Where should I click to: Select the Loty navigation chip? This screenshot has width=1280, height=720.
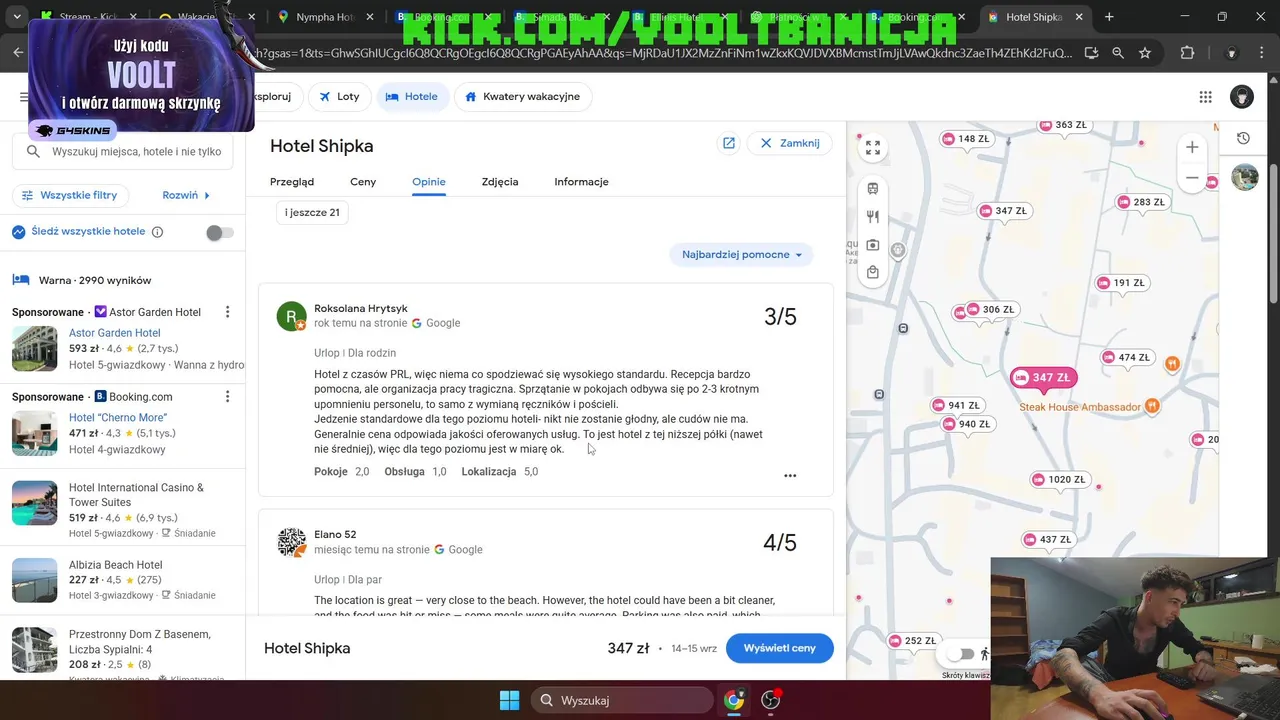[x=339, y=97]
